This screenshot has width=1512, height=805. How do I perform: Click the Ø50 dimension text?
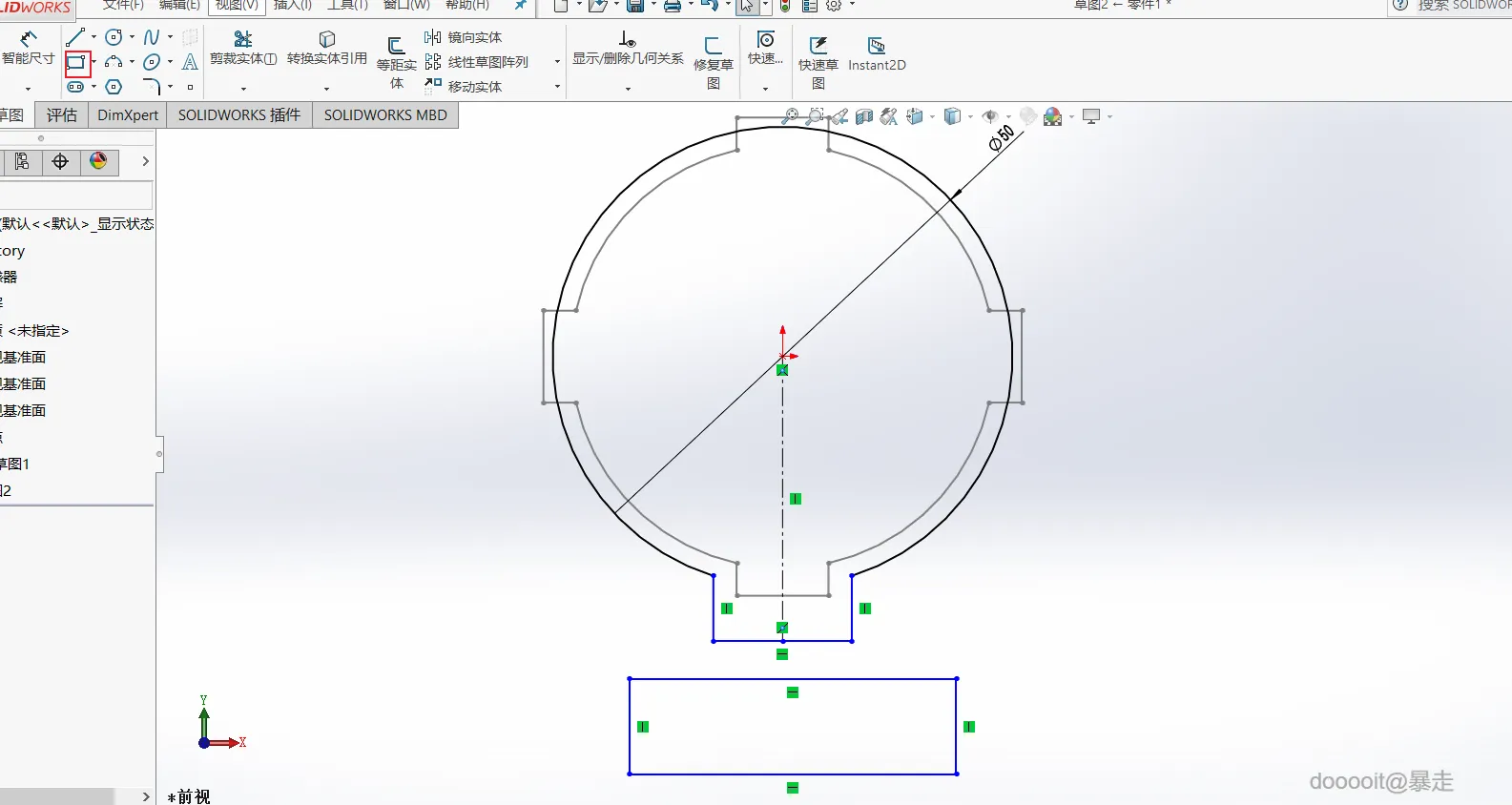[x=1002, y=138]
